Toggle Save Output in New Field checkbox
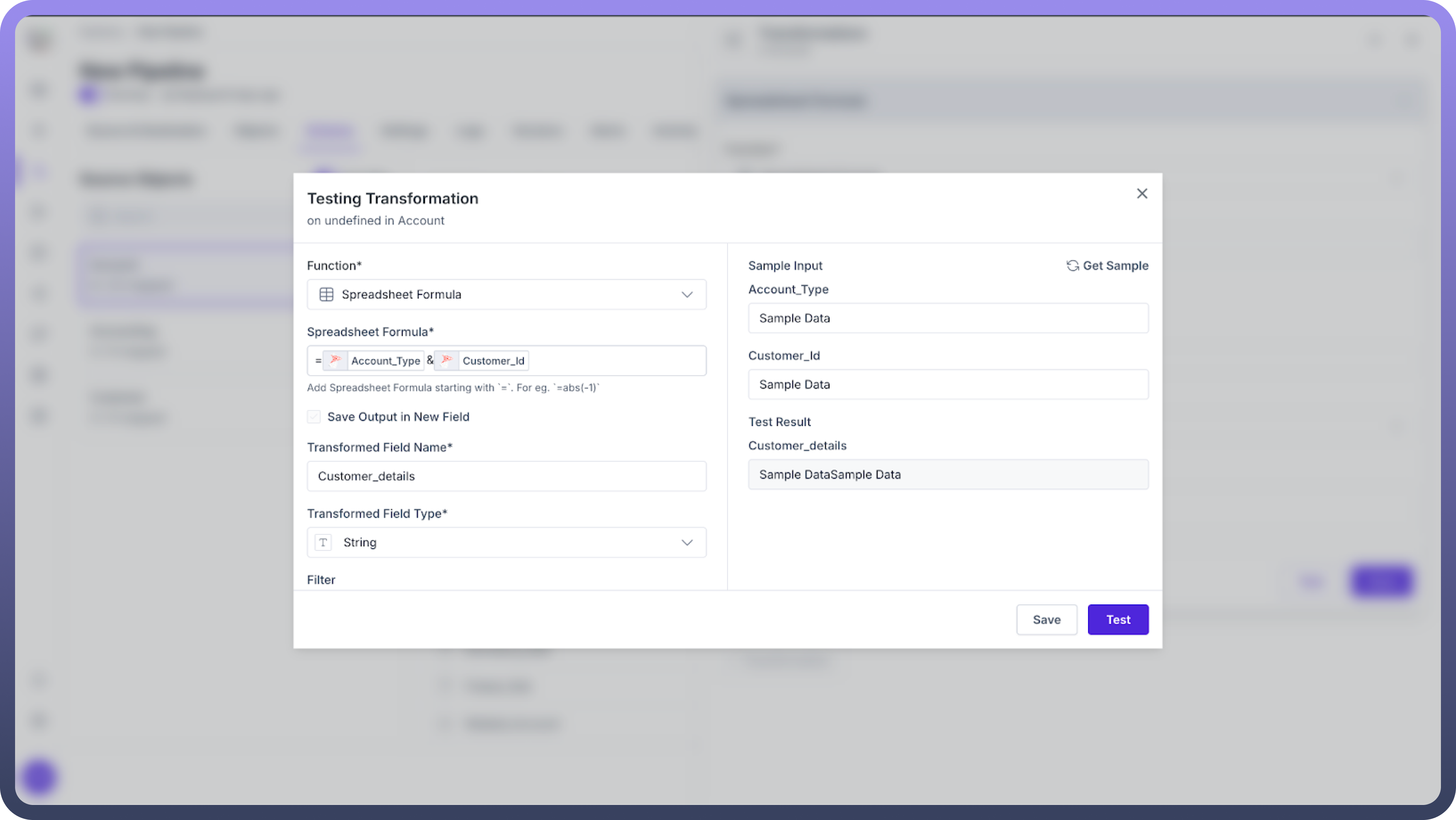This screenshot has height=820, width=1456. tap(314, 417)
